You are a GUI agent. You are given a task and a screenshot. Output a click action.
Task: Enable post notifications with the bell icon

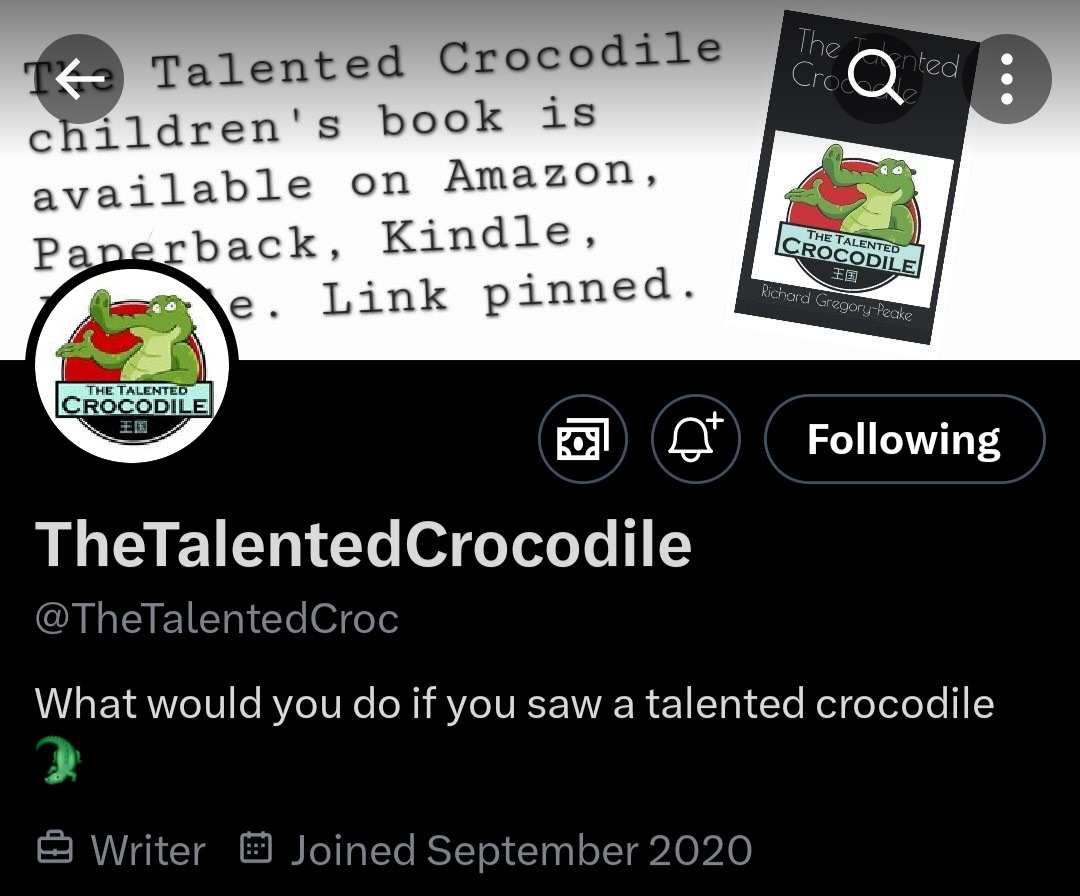[695, 439]
